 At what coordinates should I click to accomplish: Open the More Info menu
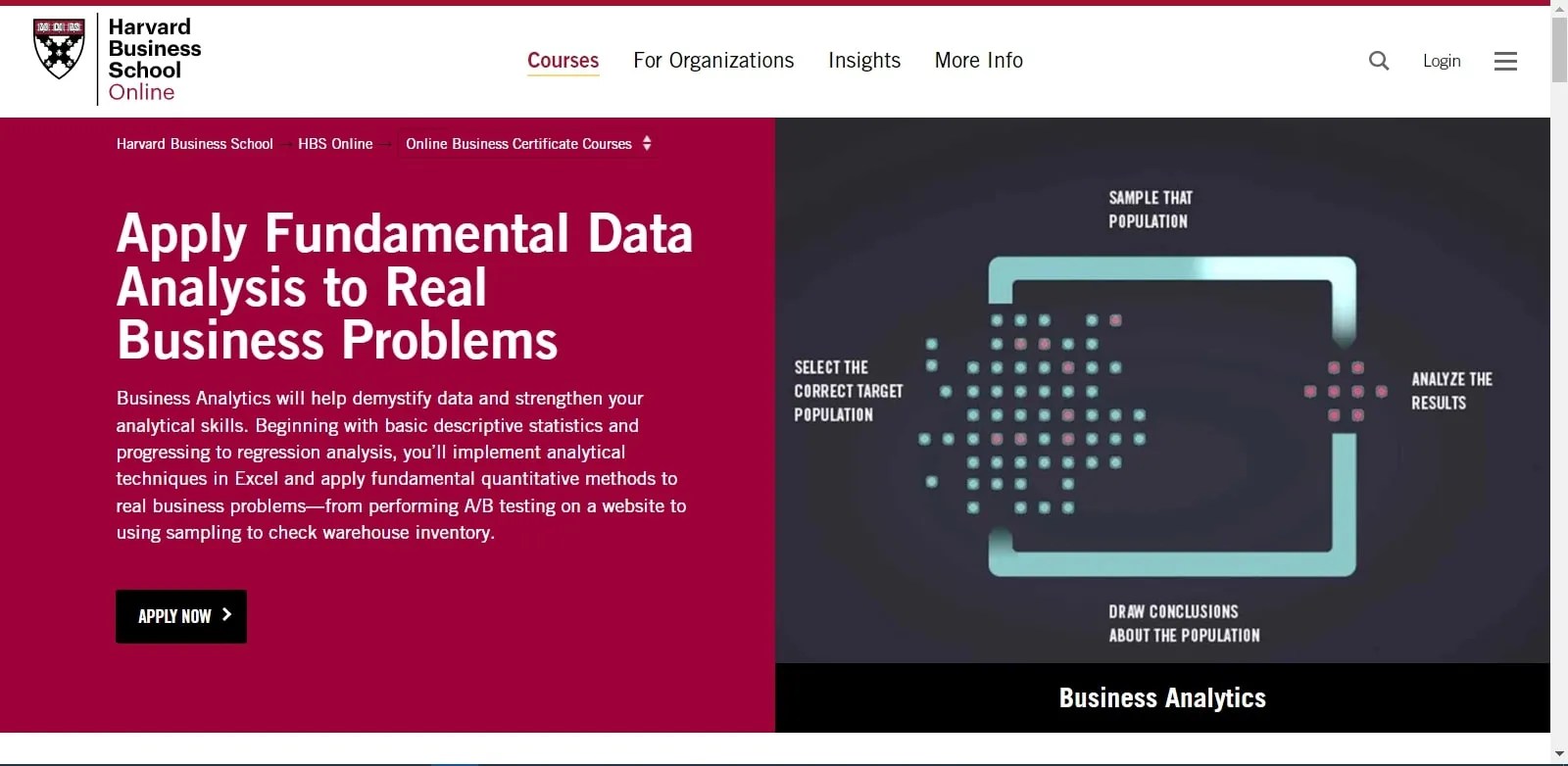(979, 61)
